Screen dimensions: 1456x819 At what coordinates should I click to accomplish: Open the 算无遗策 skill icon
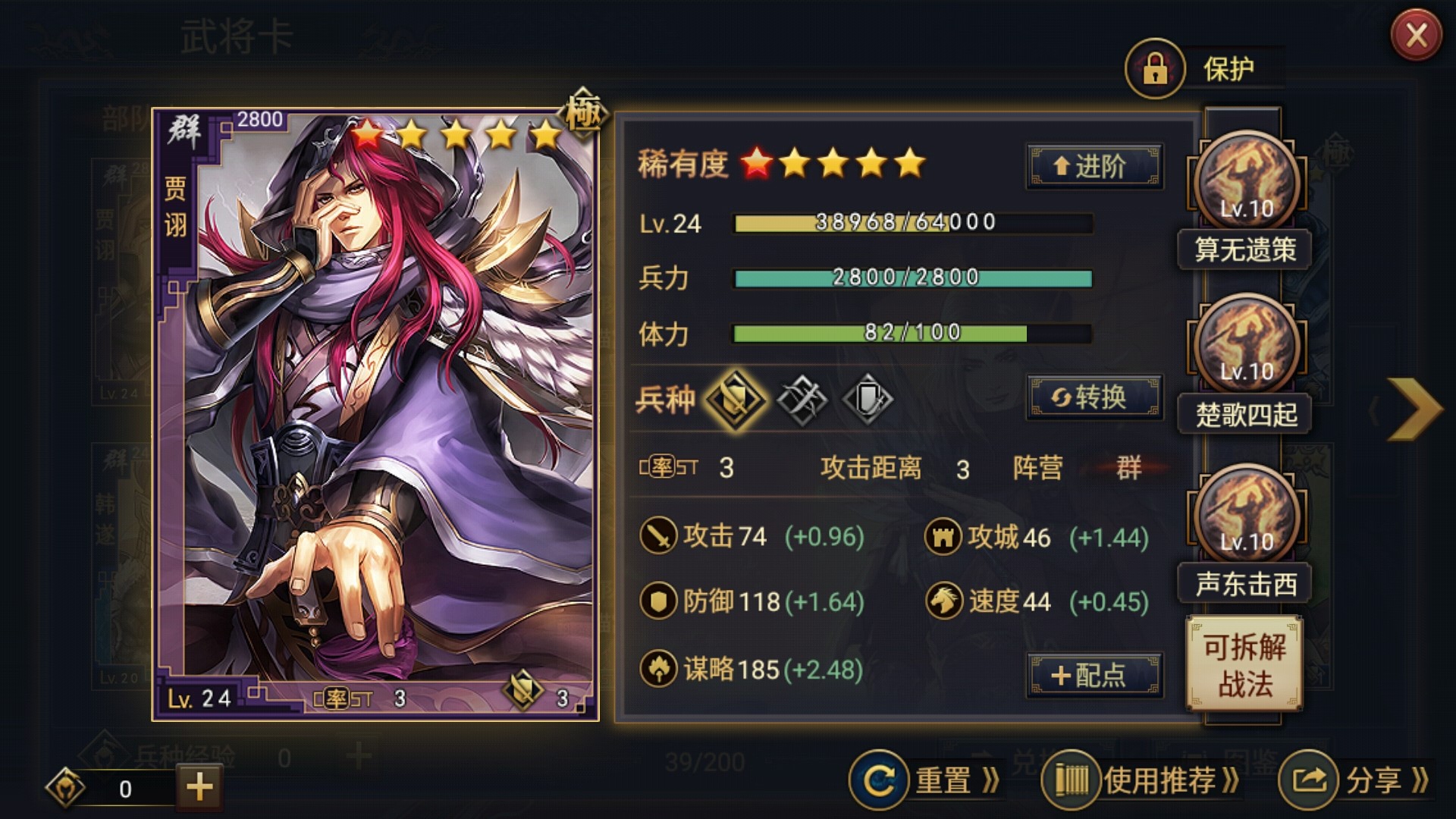pyautogui.click(x=1247, y=181)
